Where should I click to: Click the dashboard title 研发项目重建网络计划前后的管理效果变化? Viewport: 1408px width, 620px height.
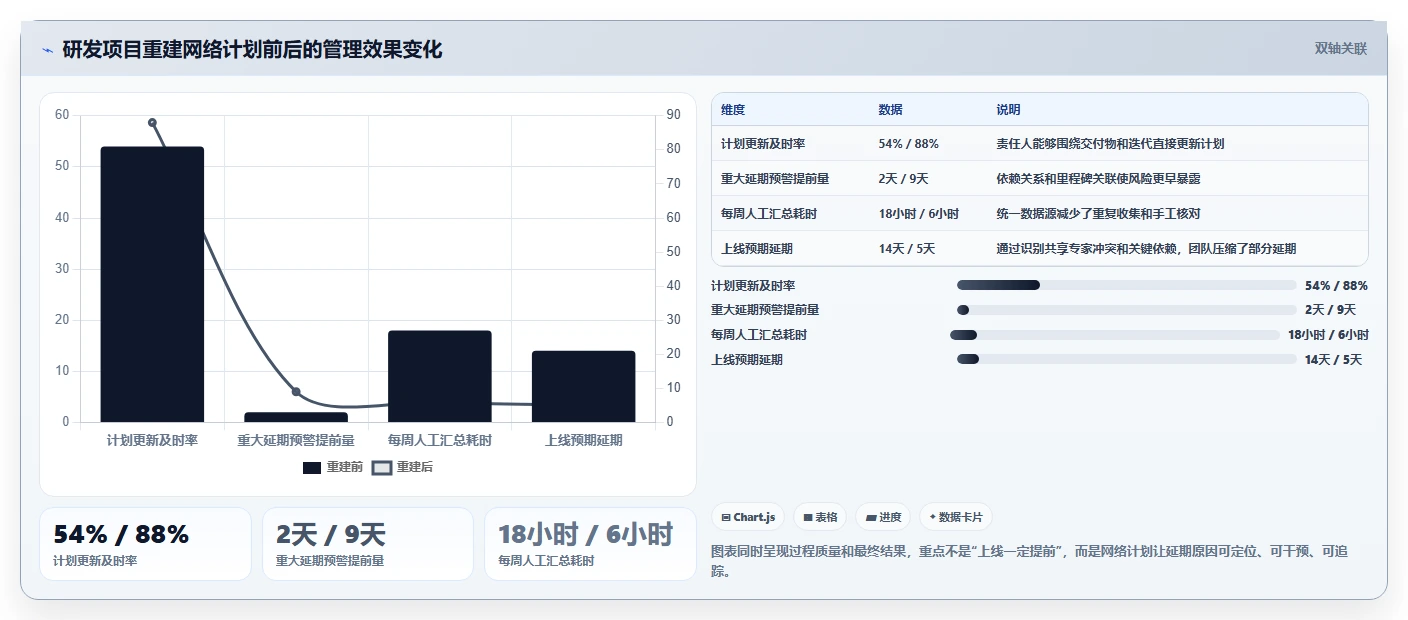(252, 49)
